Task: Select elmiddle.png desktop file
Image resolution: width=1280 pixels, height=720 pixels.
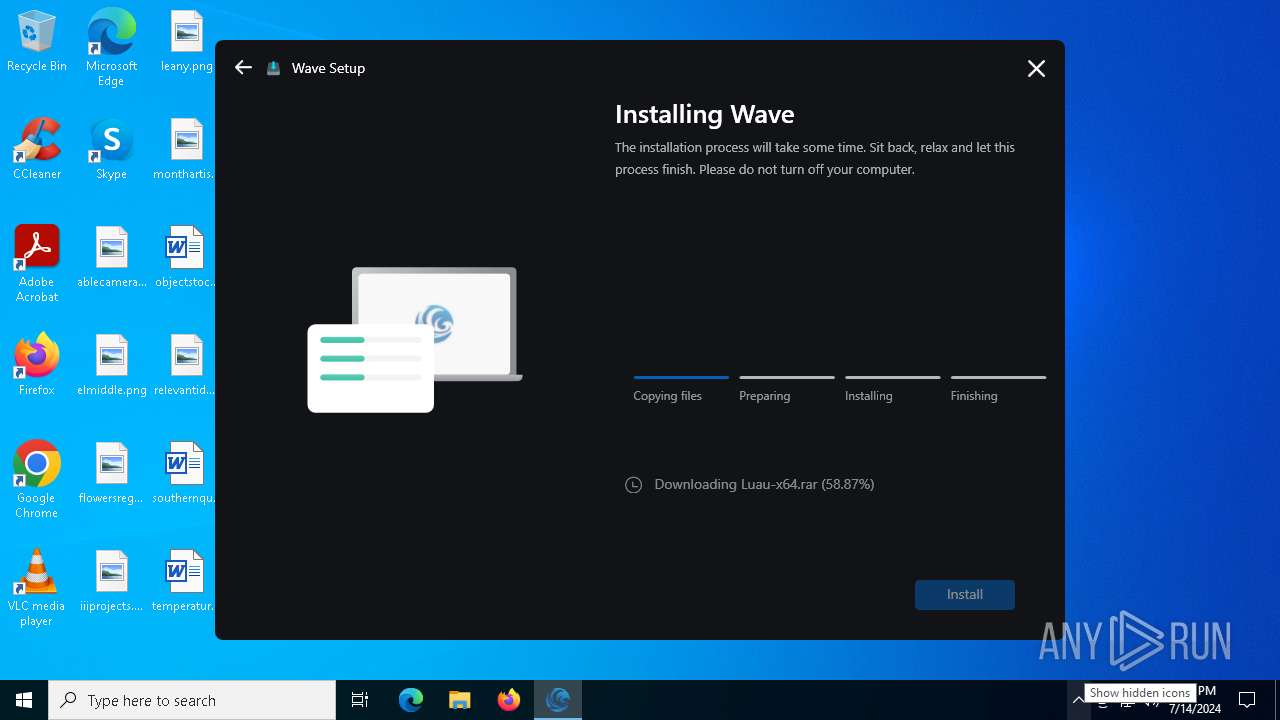Action: [x=112, y=365]
